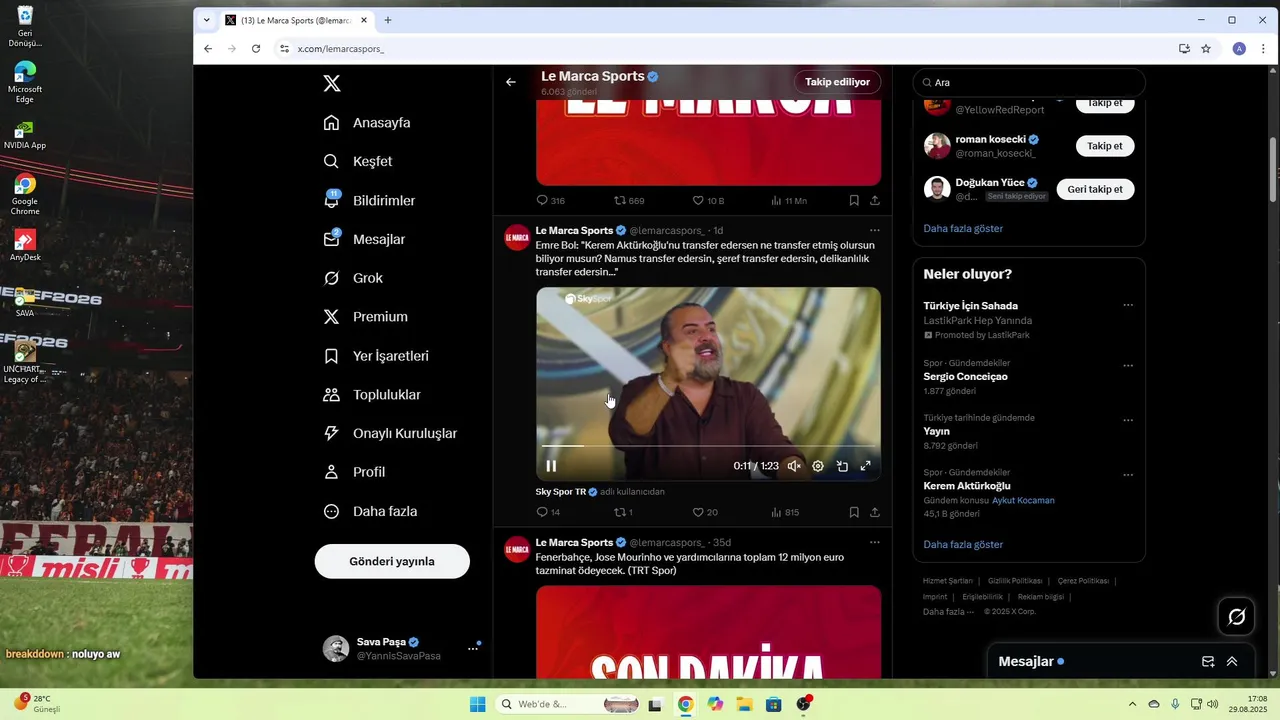Open new Chrome tab

coord(388,20)
